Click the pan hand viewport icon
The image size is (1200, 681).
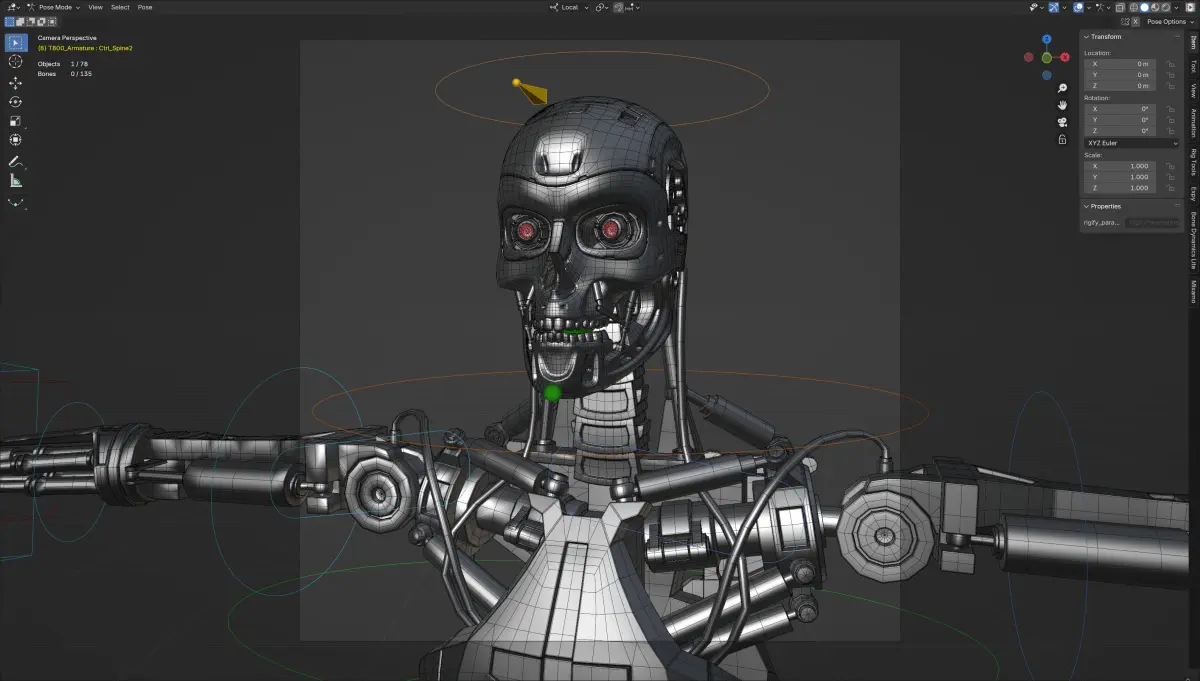tap(1062, 104)
